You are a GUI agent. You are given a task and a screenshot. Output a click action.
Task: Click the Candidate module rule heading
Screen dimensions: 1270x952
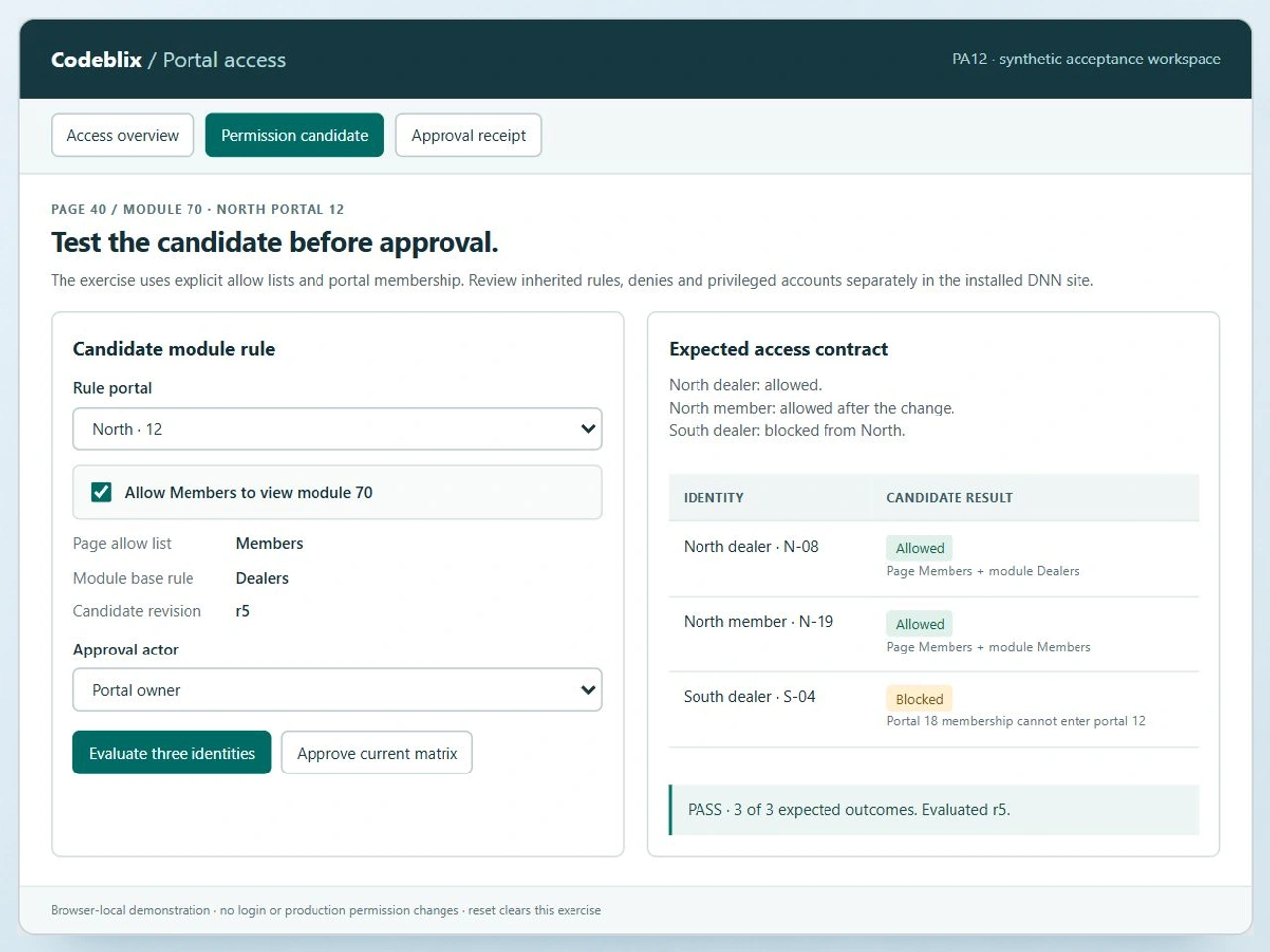click(x=175, y=349)
